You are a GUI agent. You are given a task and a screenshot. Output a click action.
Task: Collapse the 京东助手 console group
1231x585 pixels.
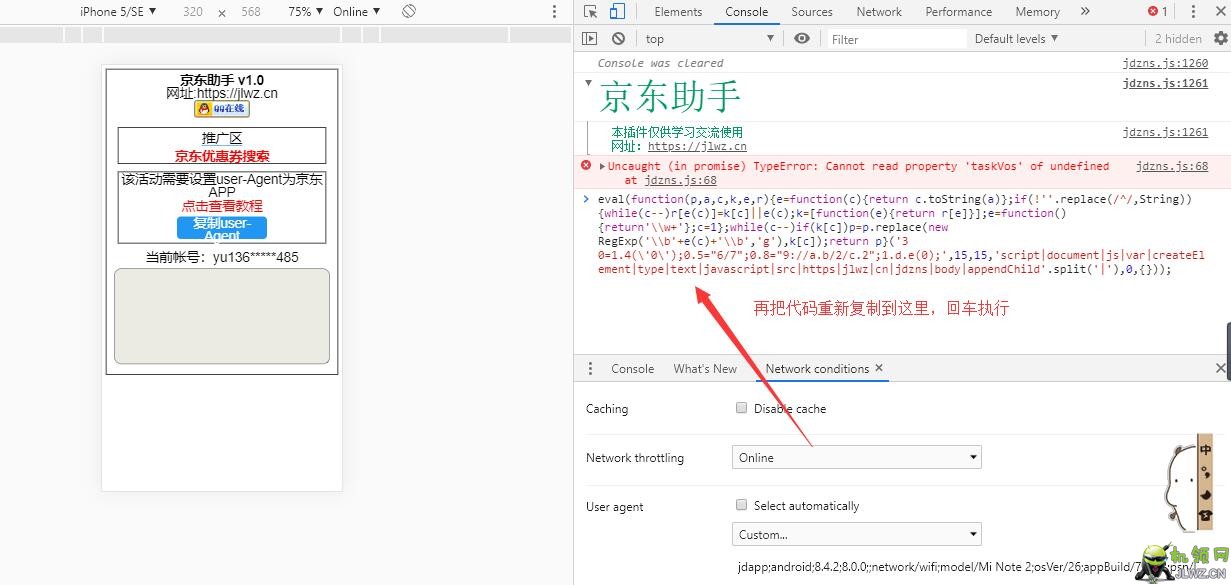589,82
